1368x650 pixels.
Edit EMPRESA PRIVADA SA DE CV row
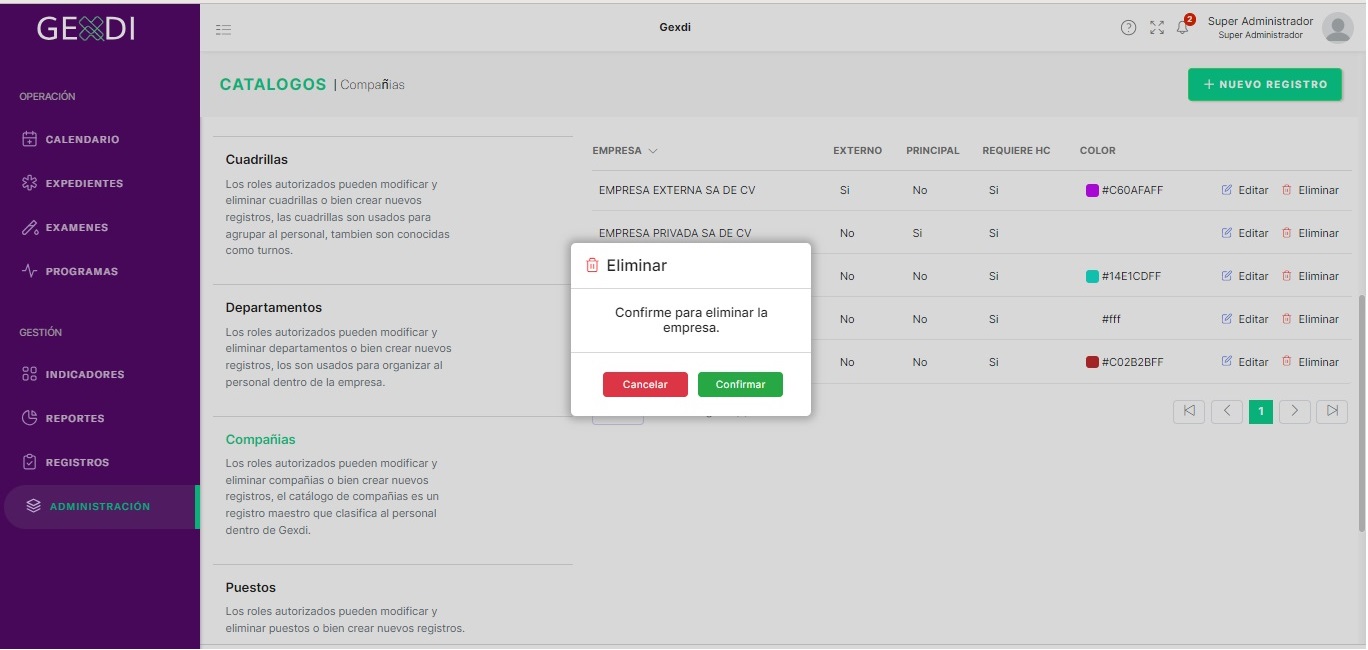tap(1244, 233)
